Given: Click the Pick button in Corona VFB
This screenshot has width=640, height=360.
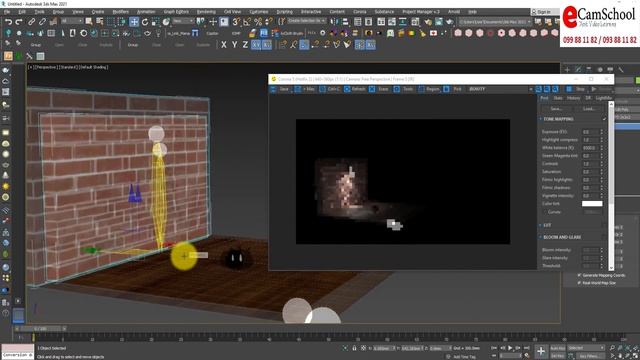Looking at the screenshot, I should (453, 89).
